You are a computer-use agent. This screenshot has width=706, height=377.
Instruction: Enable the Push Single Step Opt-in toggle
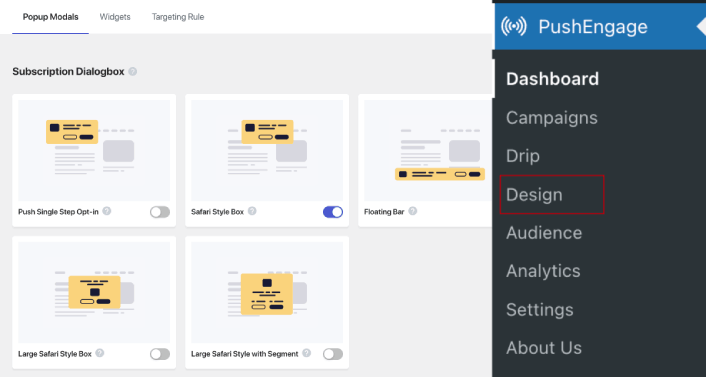[160, 212]
